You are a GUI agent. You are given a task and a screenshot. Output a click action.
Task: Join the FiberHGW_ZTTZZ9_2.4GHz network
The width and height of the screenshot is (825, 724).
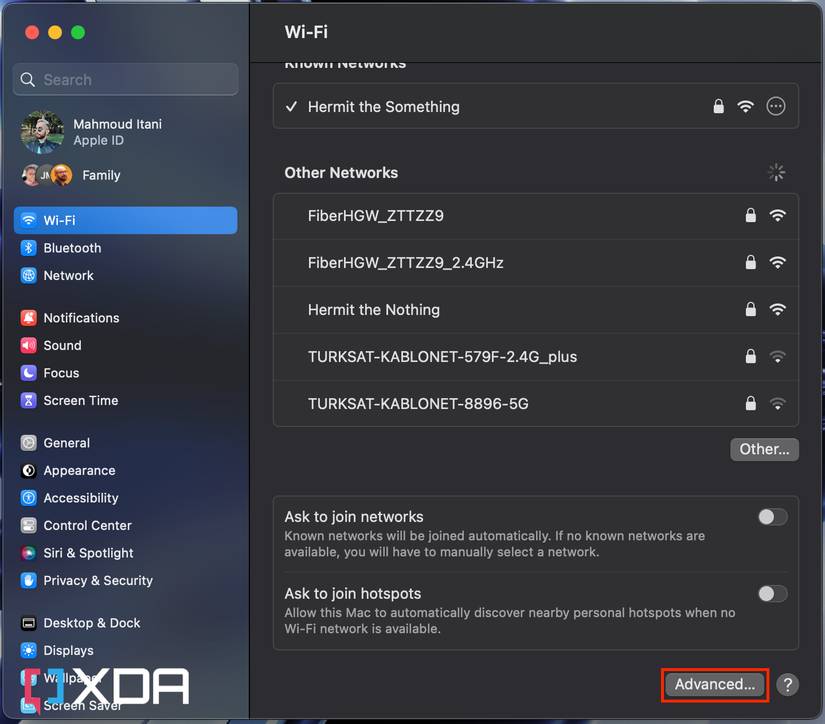pos(536,263)
